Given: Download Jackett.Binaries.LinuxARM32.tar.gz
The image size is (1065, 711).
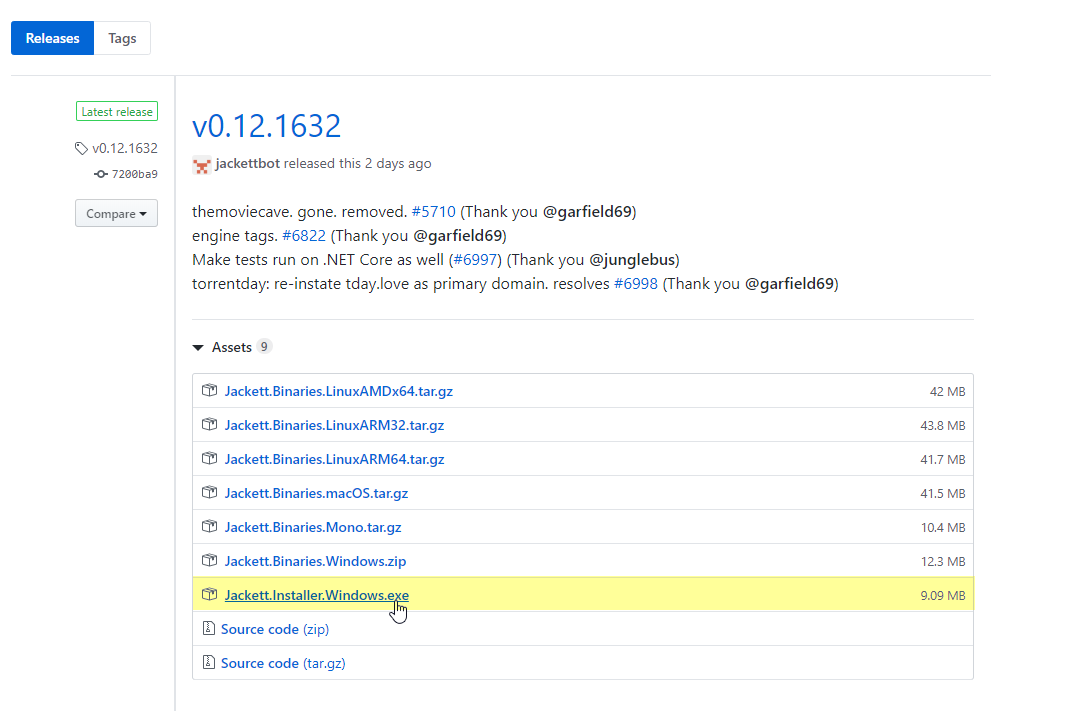Looking at the screenshot, I should click(x=334, y=425).
